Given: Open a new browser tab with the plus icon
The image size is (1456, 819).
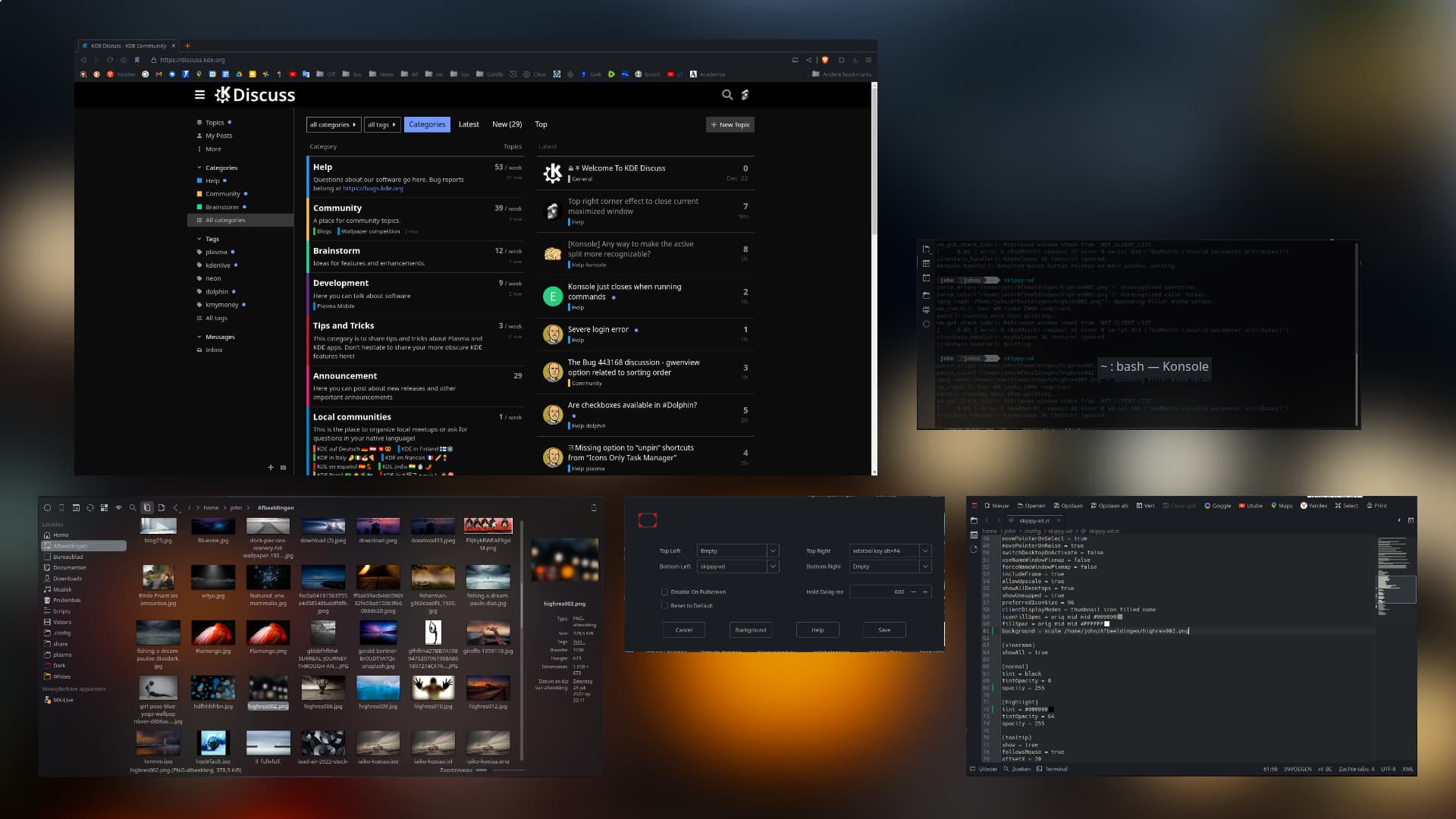Looking at the screenshot, I should (187, 45).
